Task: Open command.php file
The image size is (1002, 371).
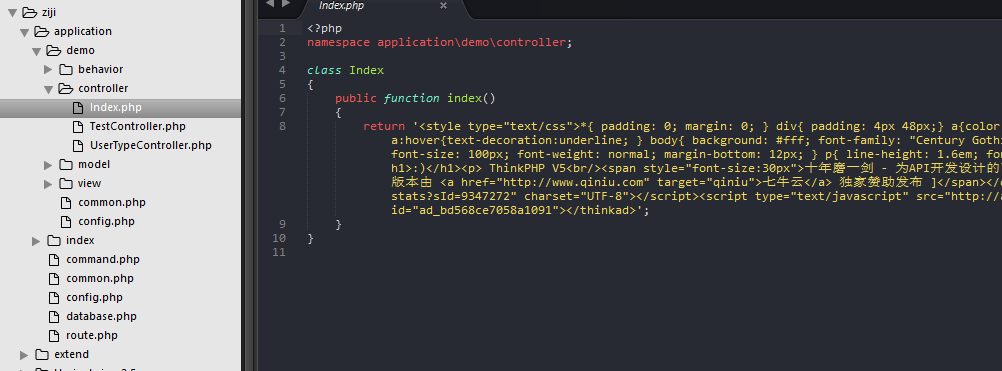Action: (x=103, y=259)
